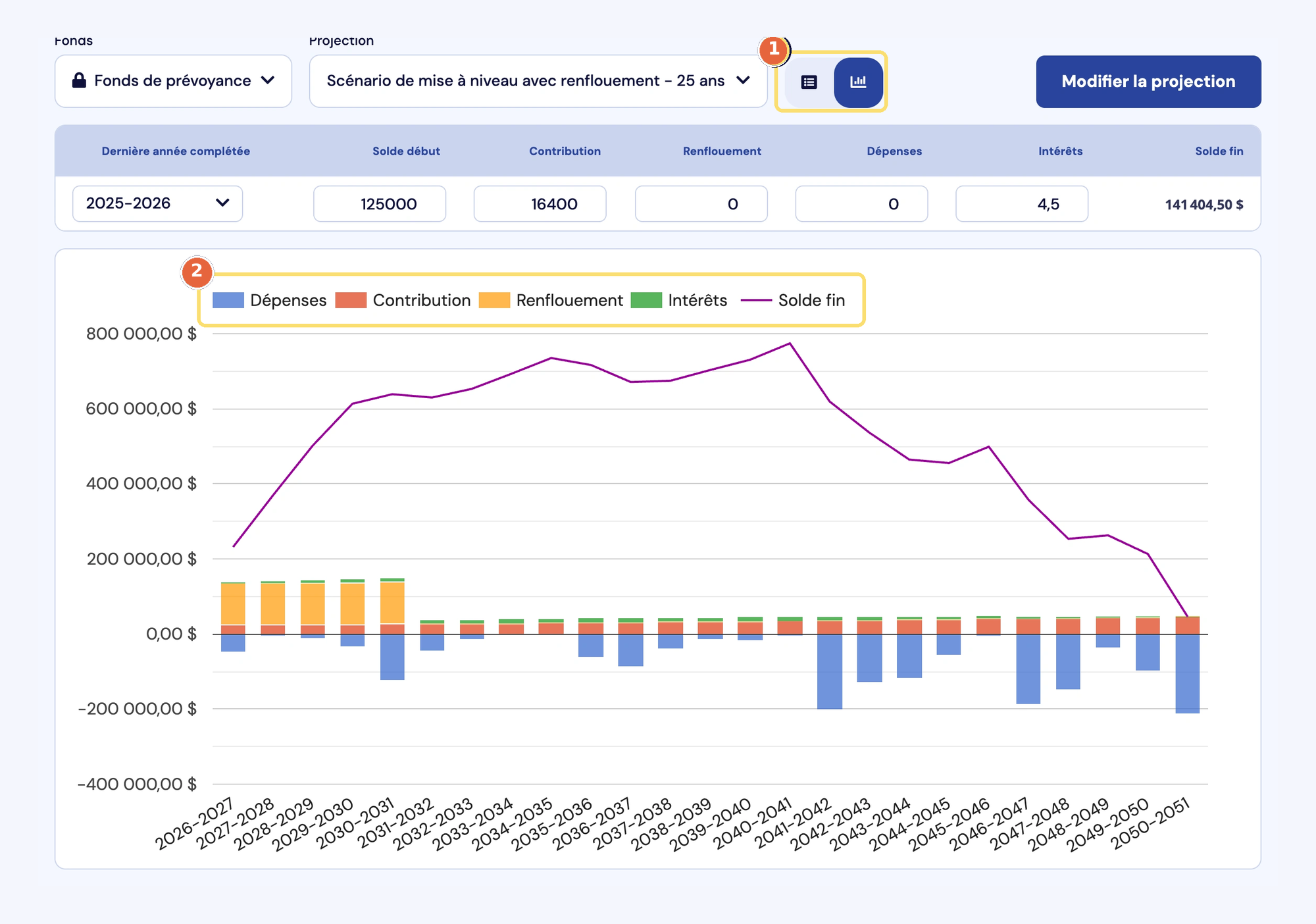Toggle the Intérêts green legend swatch
The image size is (1316, 924).
coord(646,300)
